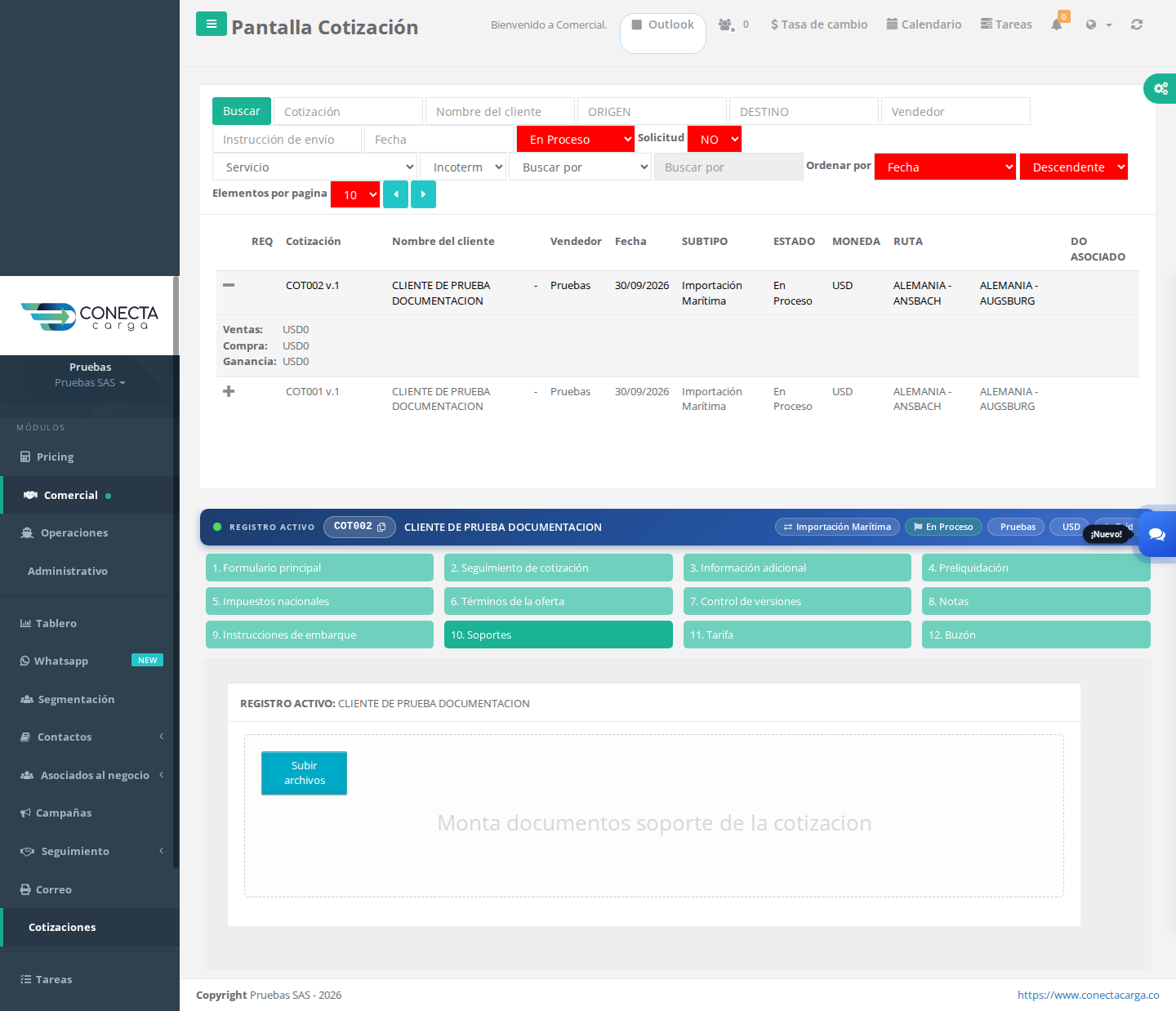
Task: Open Tasa de cambio in the header
Action: click(819, 24)
